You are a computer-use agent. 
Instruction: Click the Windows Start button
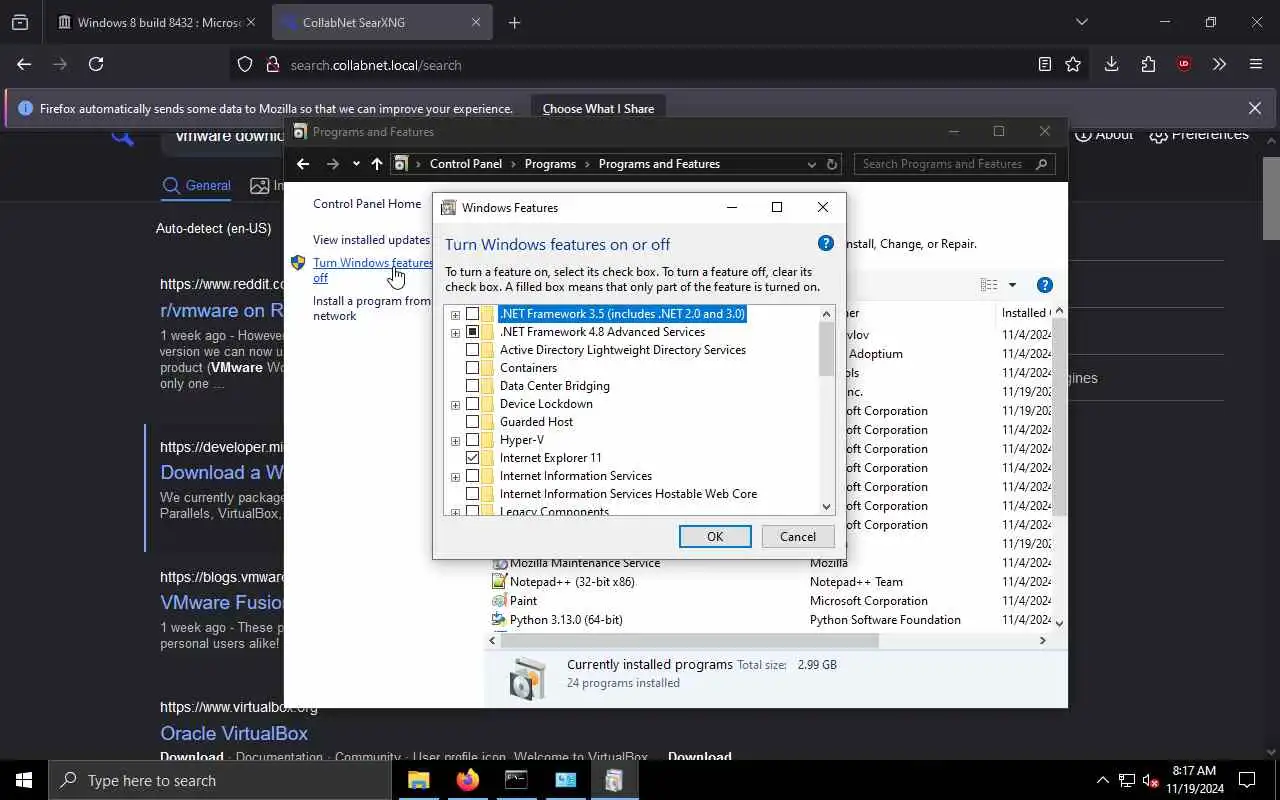(24, 780)
